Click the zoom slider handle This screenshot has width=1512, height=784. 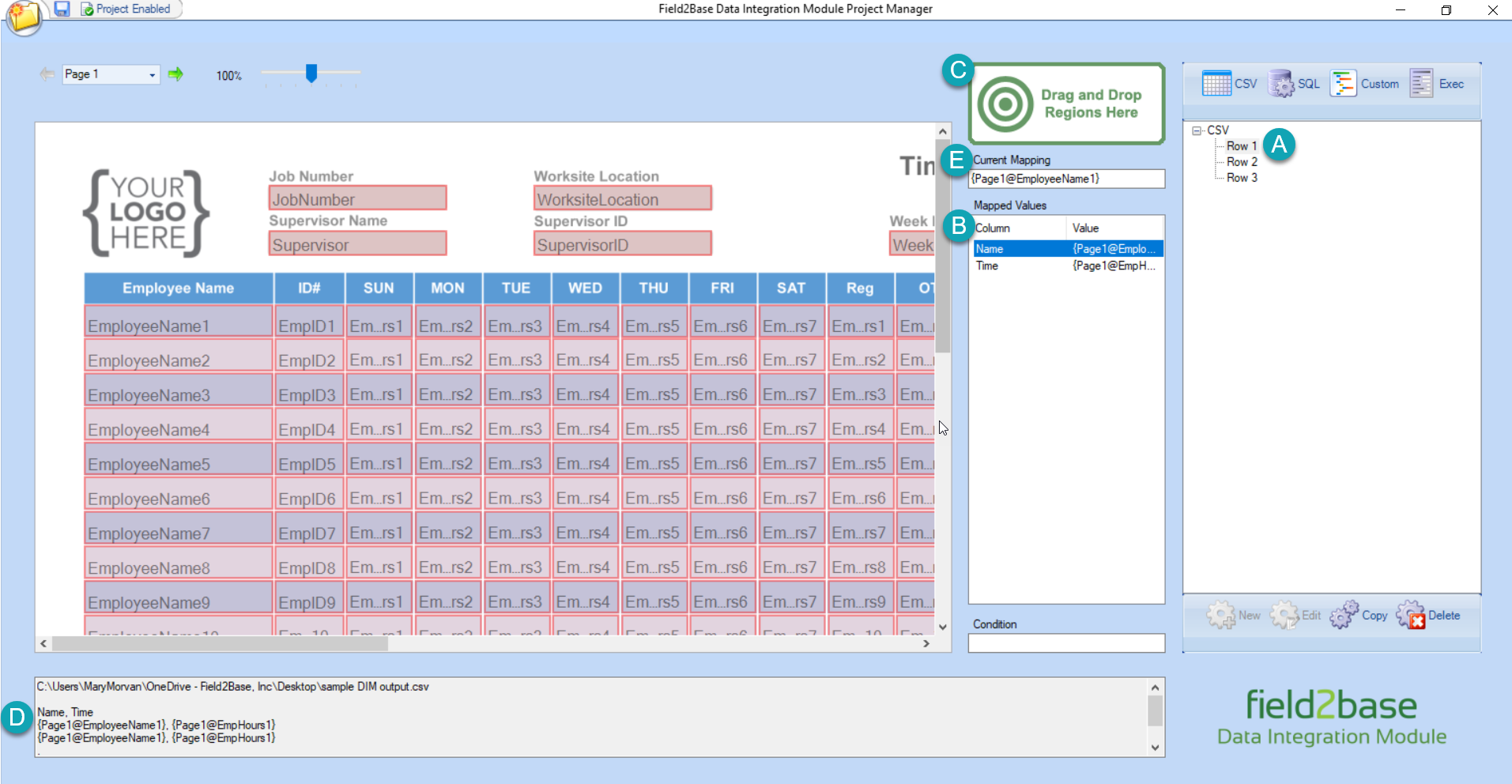(x=311, y=73)
